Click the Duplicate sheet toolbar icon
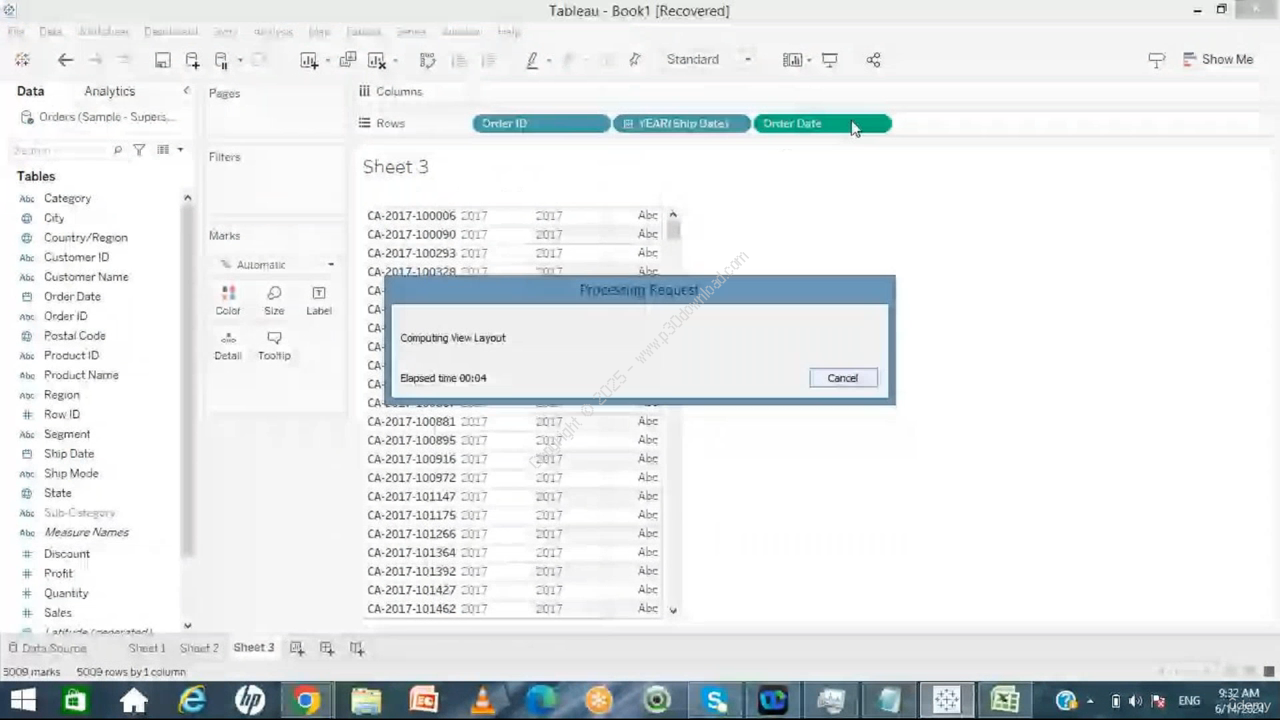 (x=347, y=60)
